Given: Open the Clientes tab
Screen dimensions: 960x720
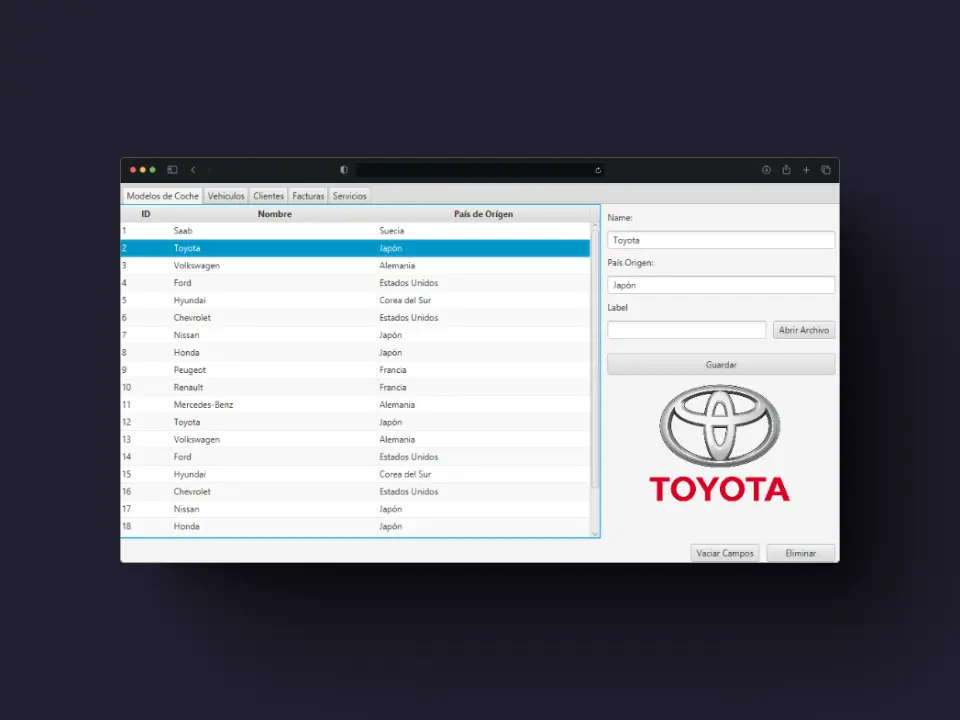Looking at the screenshot, I should pyautogui.click(x=268, y=196).
